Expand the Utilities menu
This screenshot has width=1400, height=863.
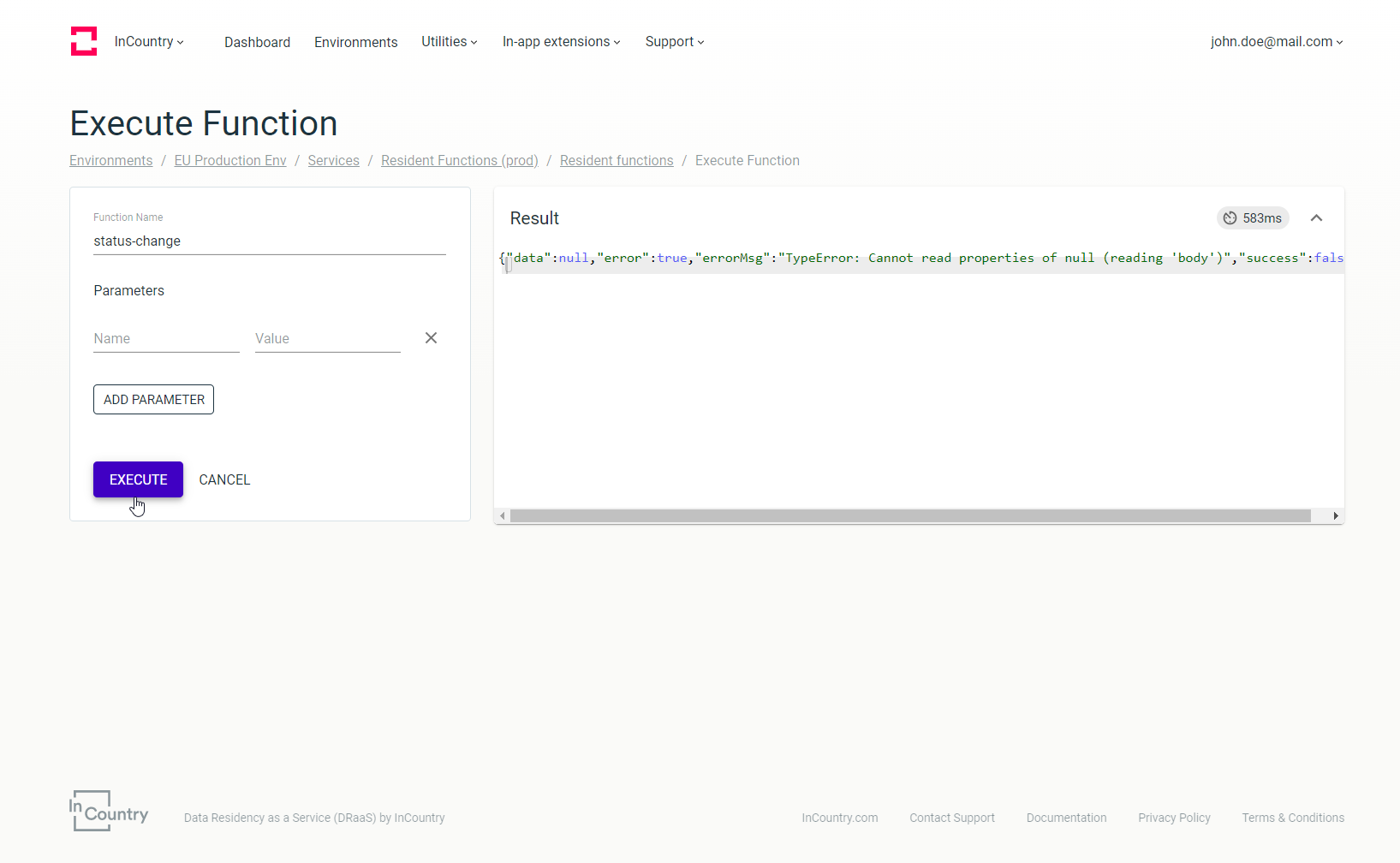449,42
